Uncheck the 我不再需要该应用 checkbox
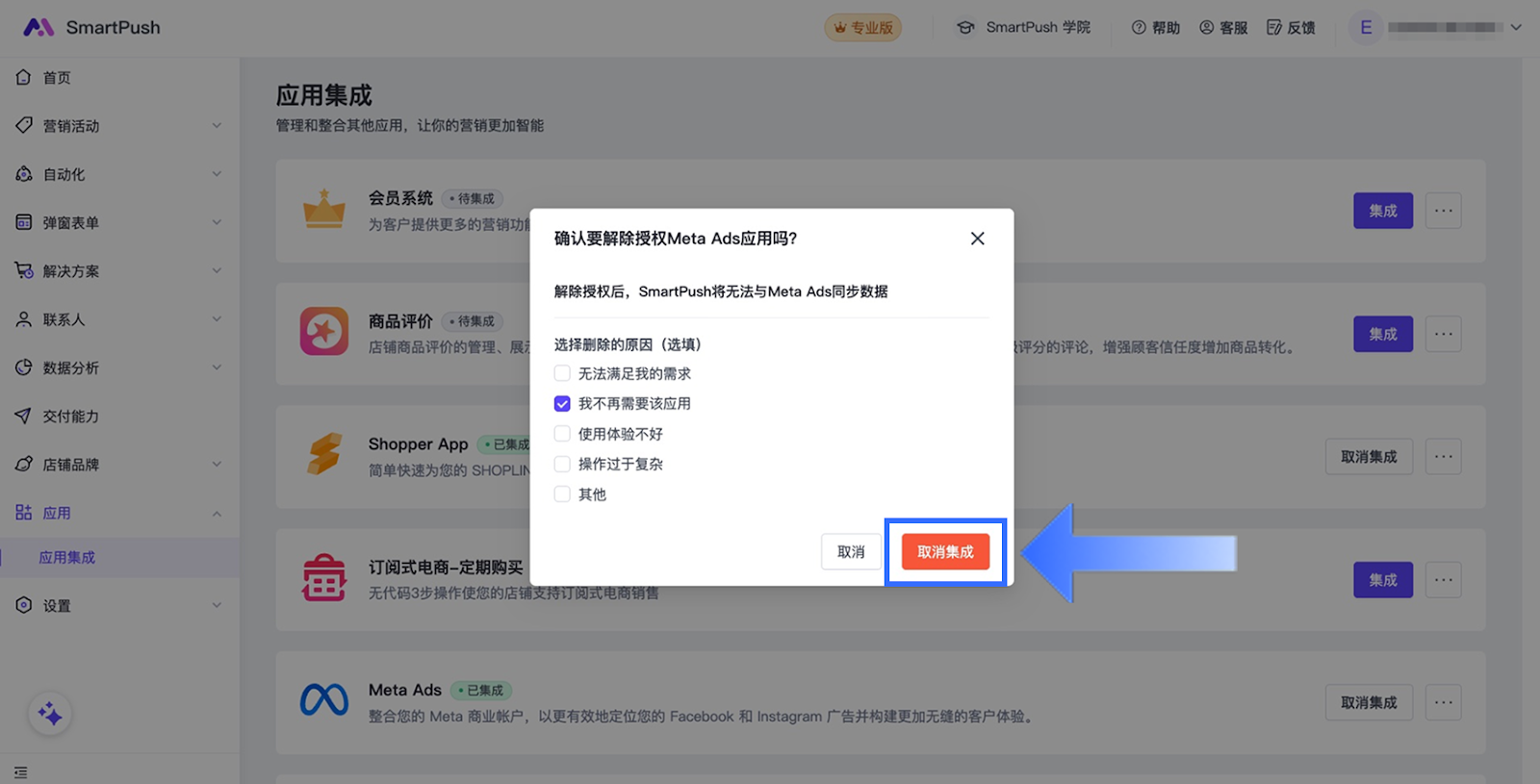 (562, 404)
